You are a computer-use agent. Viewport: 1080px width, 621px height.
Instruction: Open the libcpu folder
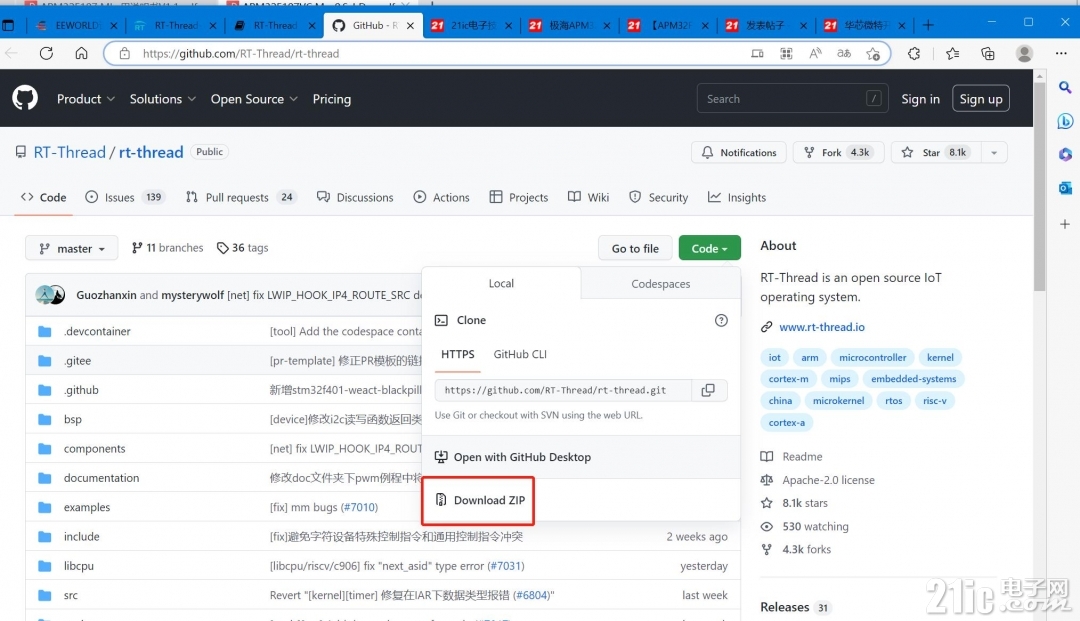point(79,566)
